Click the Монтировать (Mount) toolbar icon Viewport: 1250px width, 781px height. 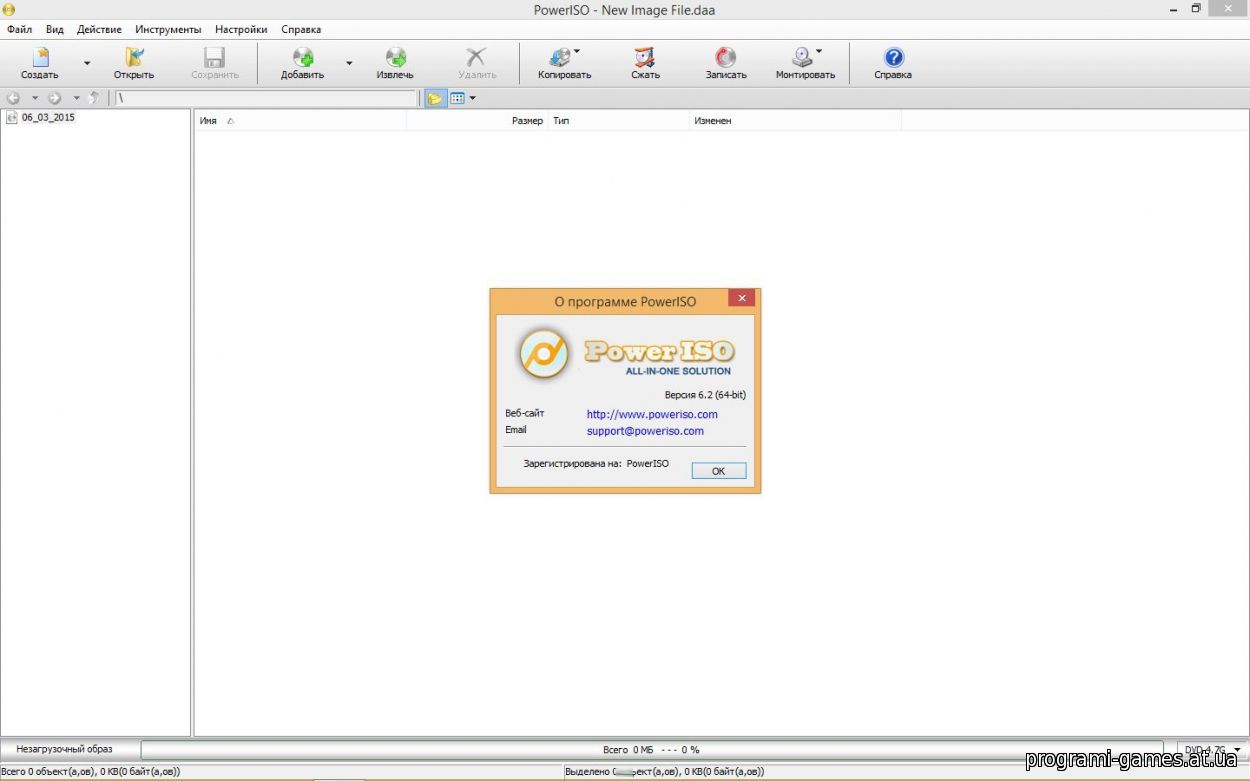pyautogui.click(x=805, y=63)
